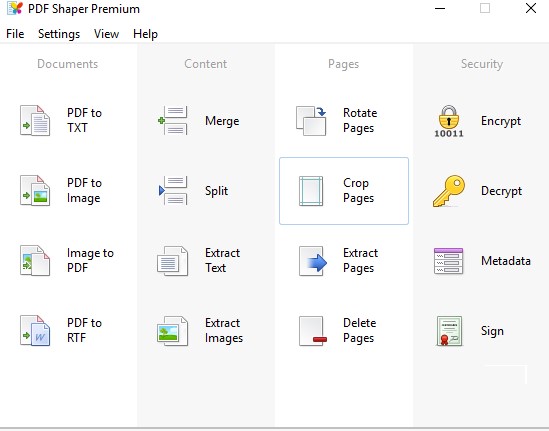Viewport: 549px width, 431px height.
Task: Open the Help menu
Action: pos(145,34)
